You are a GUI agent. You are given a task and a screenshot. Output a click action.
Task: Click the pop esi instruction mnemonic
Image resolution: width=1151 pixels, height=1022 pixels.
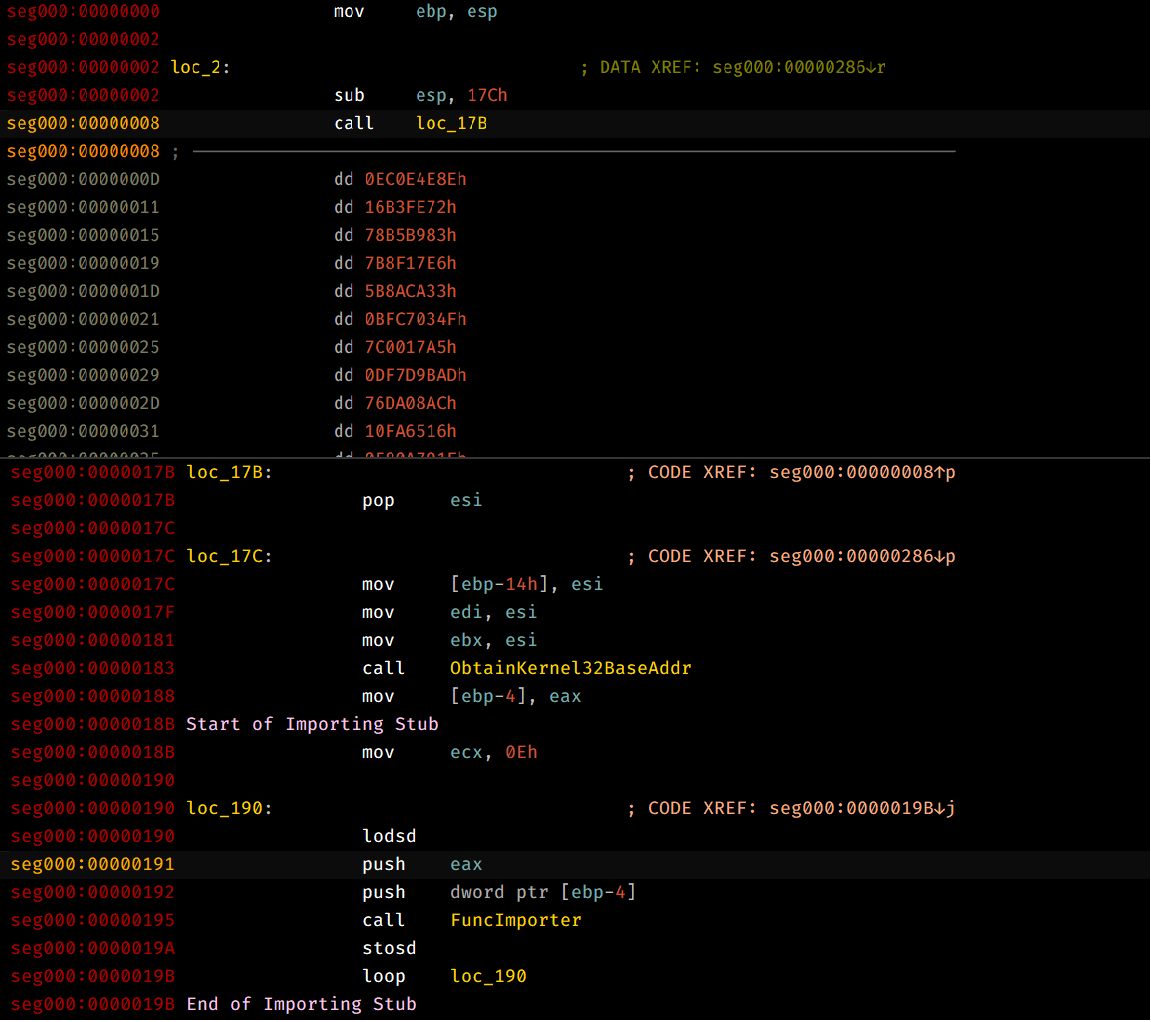[x=378, y=500]
